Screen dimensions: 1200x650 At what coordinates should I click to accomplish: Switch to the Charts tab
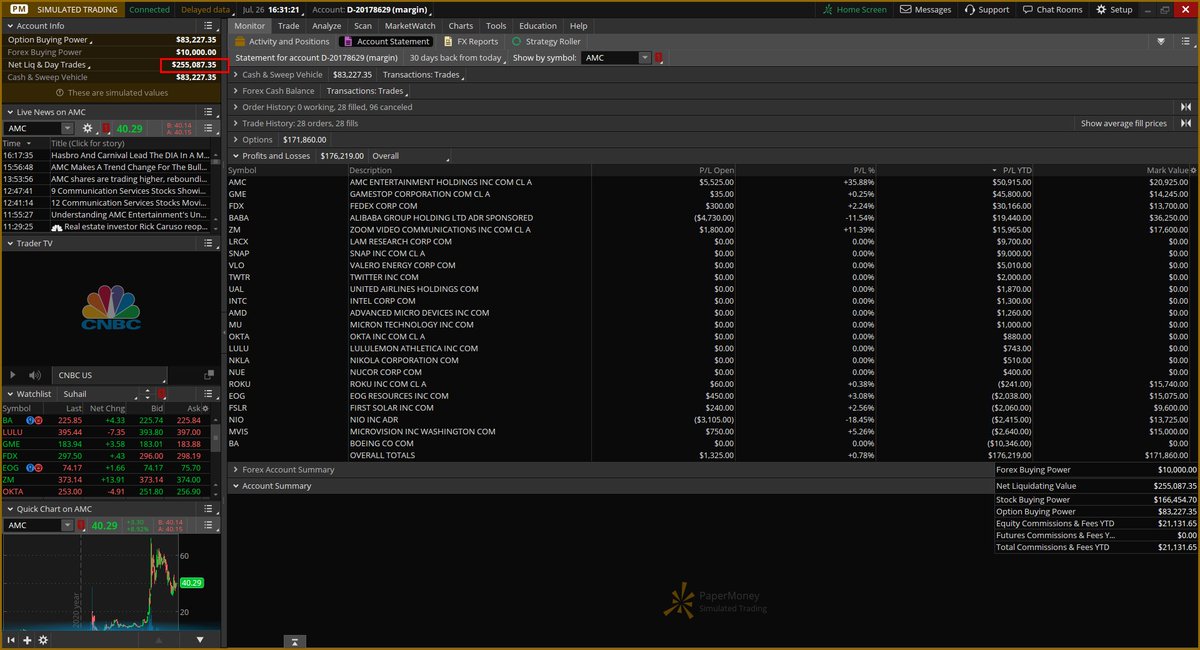click(x=461, y=26)
